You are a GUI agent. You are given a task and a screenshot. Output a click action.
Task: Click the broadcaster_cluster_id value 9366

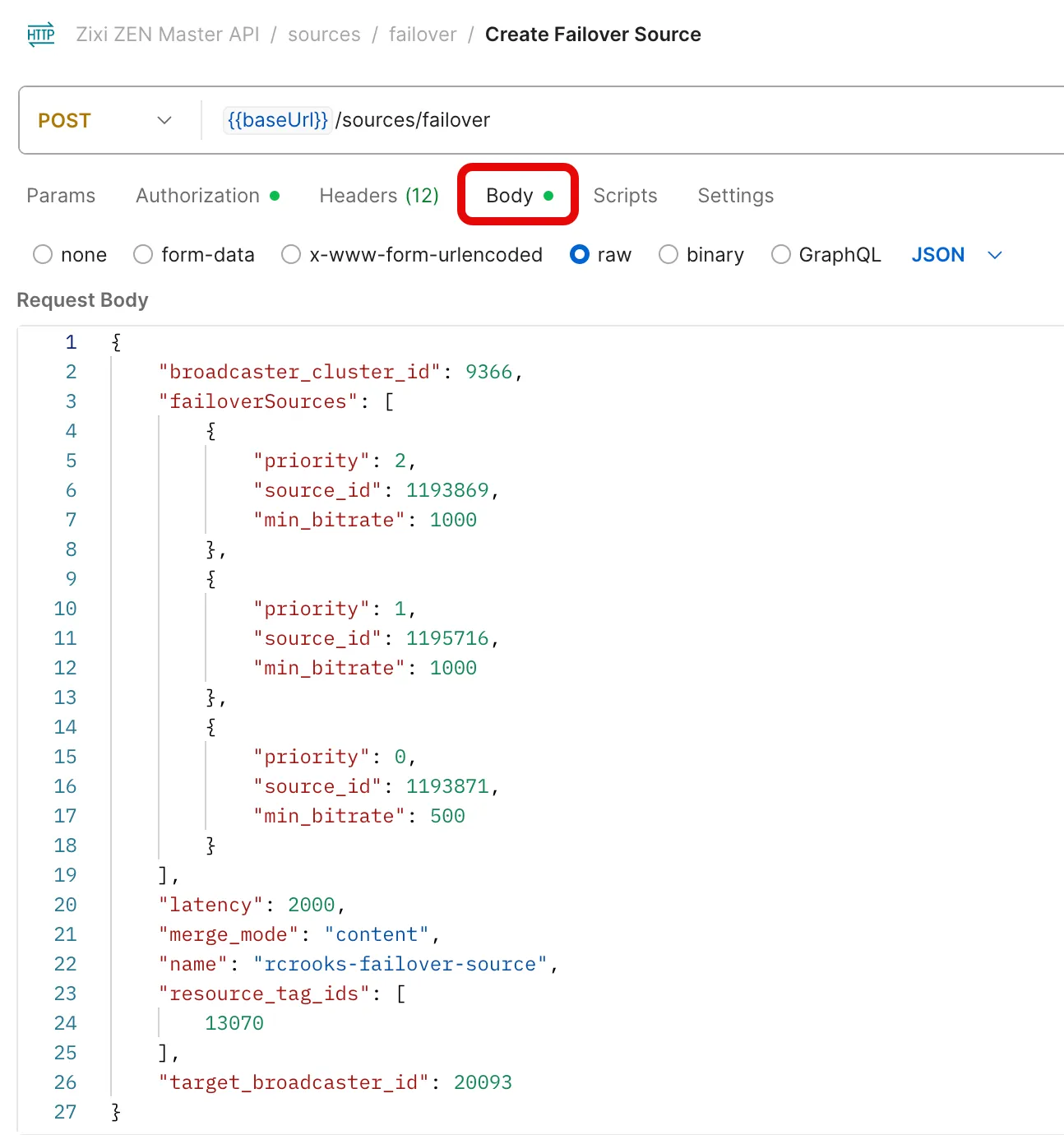click(x=488, y=372)
